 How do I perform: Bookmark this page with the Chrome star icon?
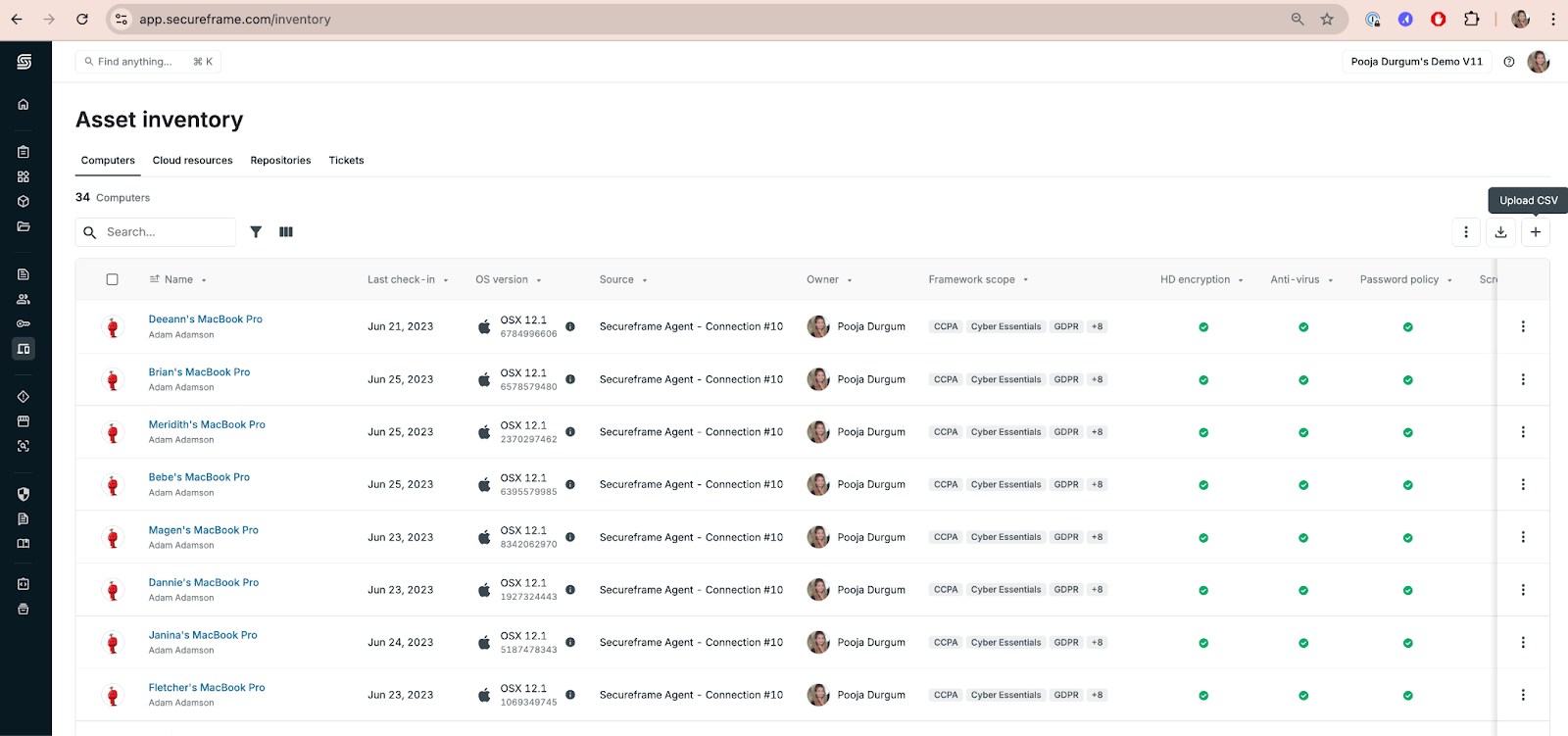coord(1327,19)
